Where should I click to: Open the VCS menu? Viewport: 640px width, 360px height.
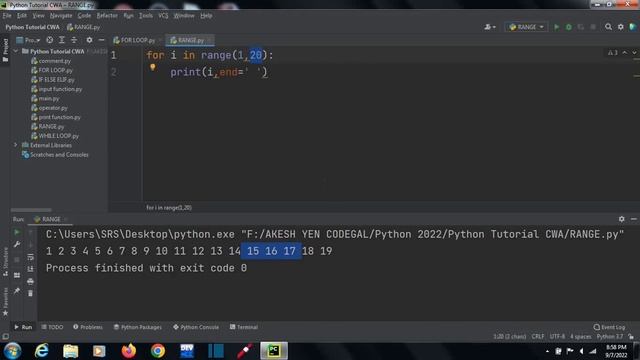pos(163,16)
